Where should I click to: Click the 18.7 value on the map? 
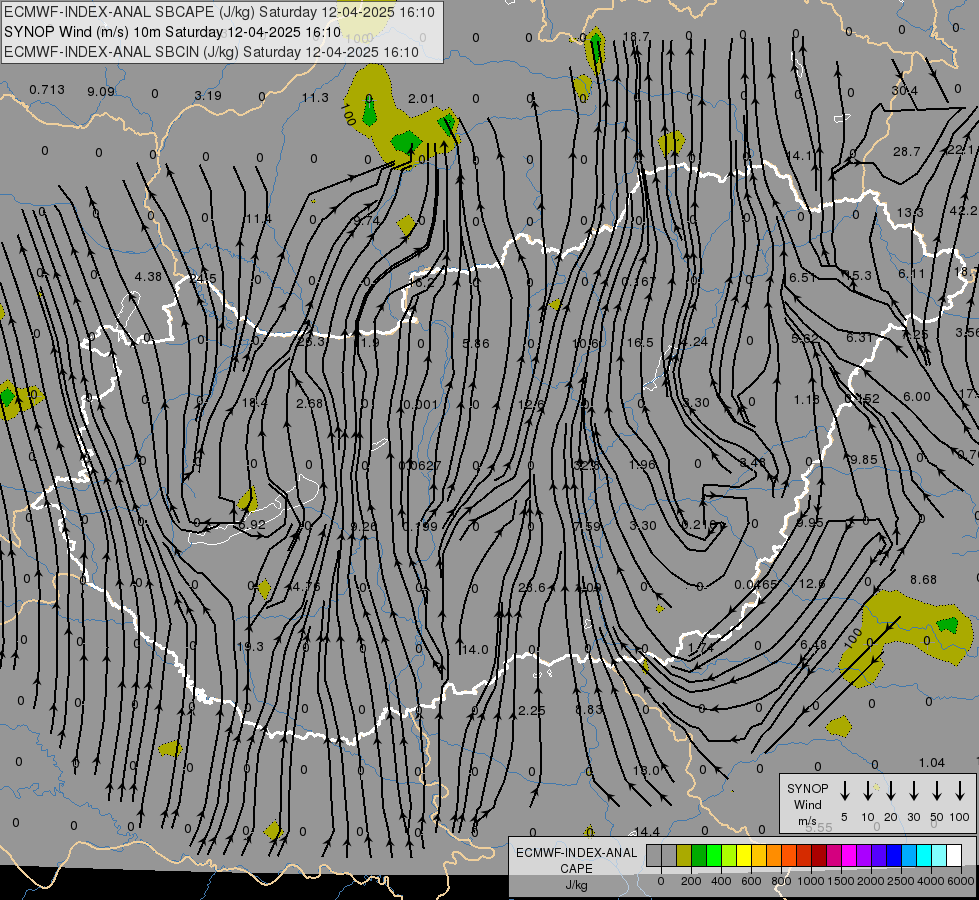[636, 37]
